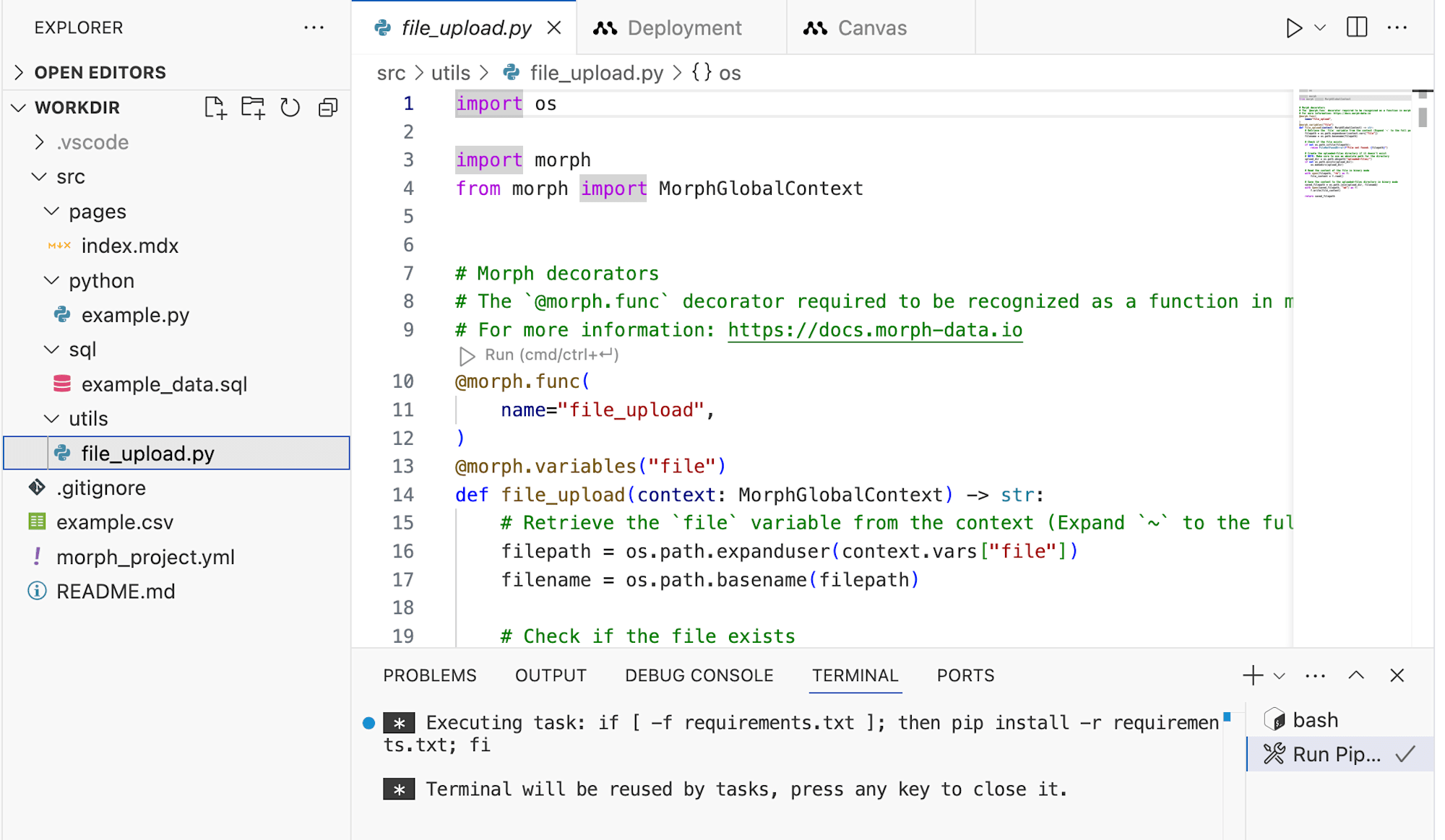Collapse all folders in explorer

(328, 108)
